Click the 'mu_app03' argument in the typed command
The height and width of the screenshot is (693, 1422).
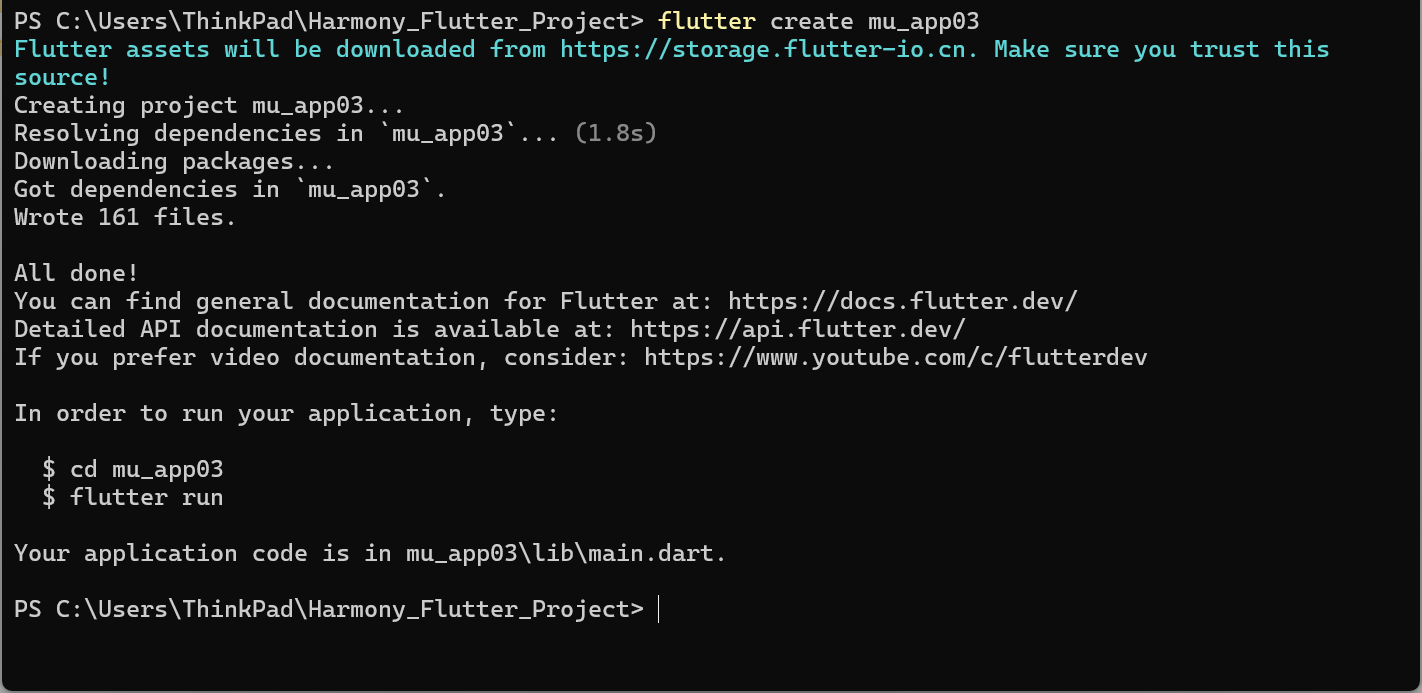(923, 21)
